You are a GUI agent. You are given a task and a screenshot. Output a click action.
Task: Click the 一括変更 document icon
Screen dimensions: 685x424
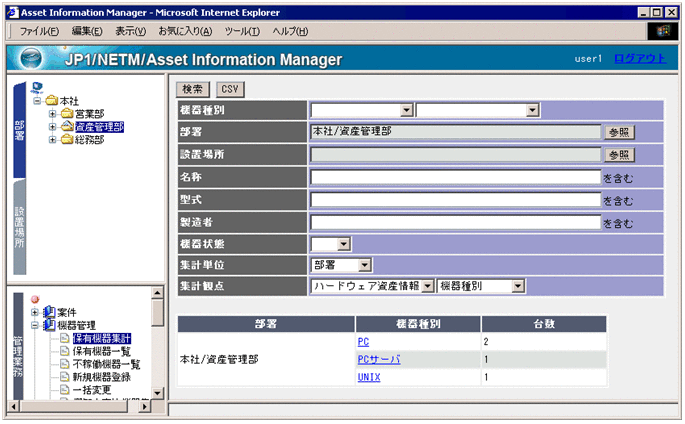point(64,389)
